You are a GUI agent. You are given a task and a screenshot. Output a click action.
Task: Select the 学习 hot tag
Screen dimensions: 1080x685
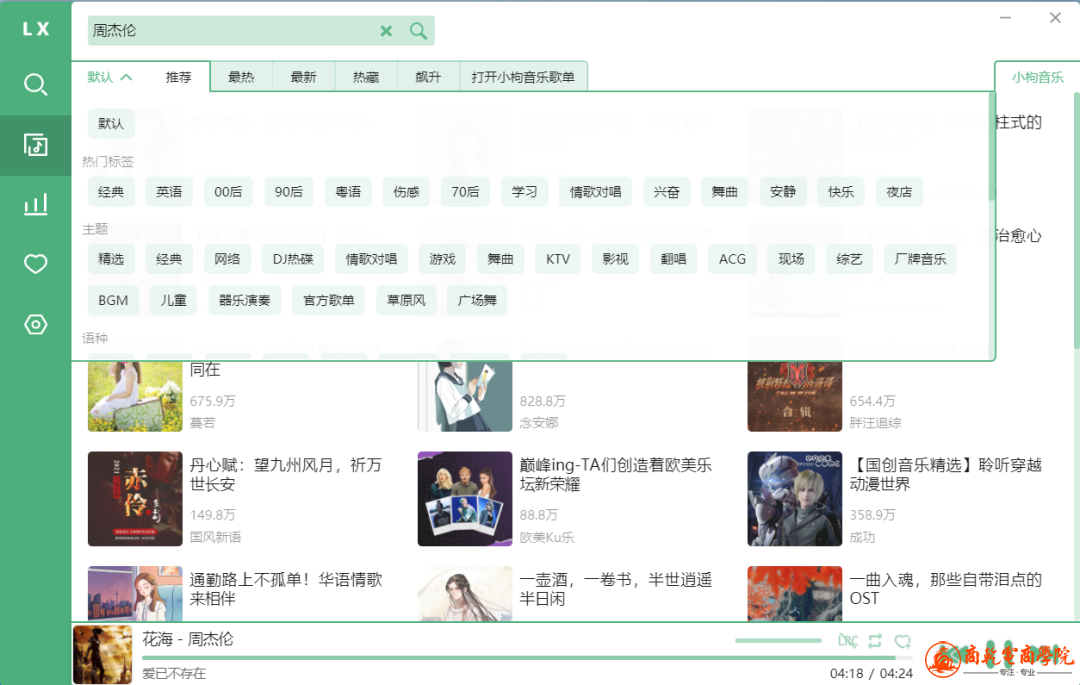pyautogui.click(x=524, y=191)
